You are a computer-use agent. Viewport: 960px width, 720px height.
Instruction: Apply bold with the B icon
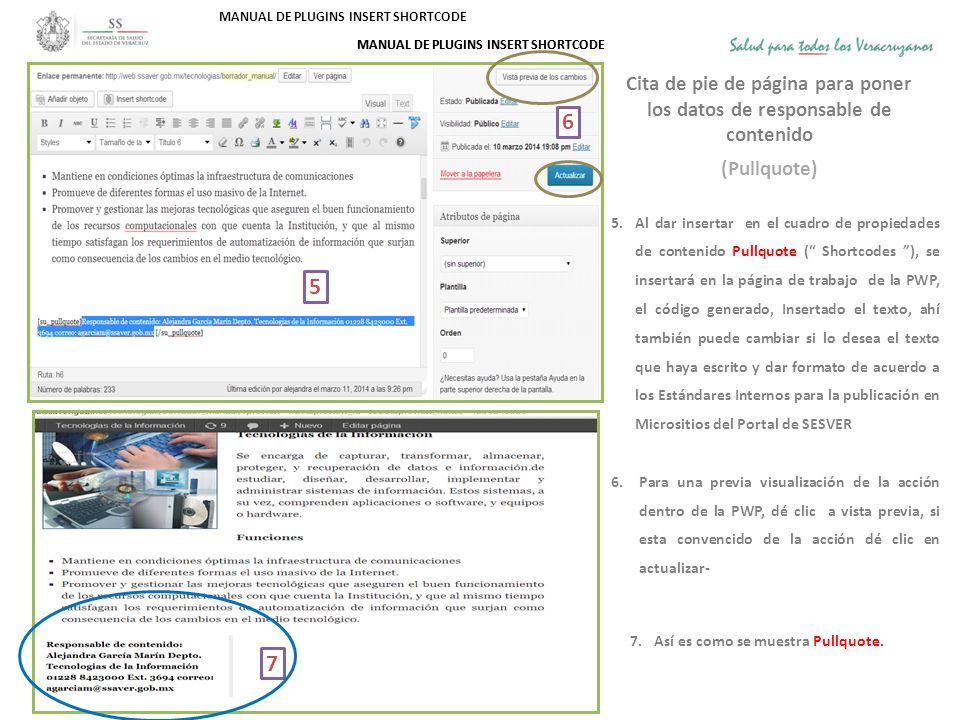45,123
